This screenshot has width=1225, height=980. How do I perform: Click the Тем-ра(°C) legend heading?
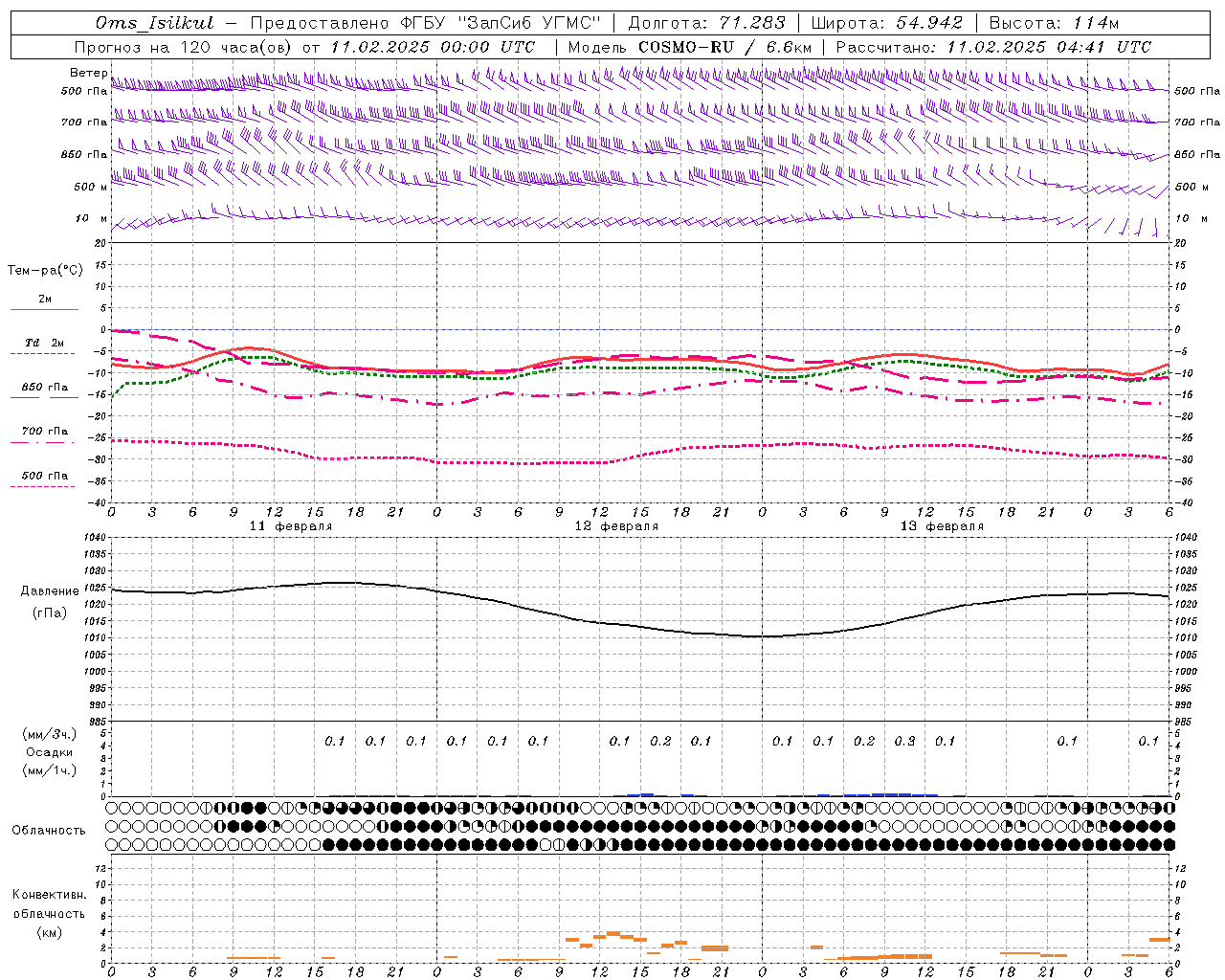[45, 271]
